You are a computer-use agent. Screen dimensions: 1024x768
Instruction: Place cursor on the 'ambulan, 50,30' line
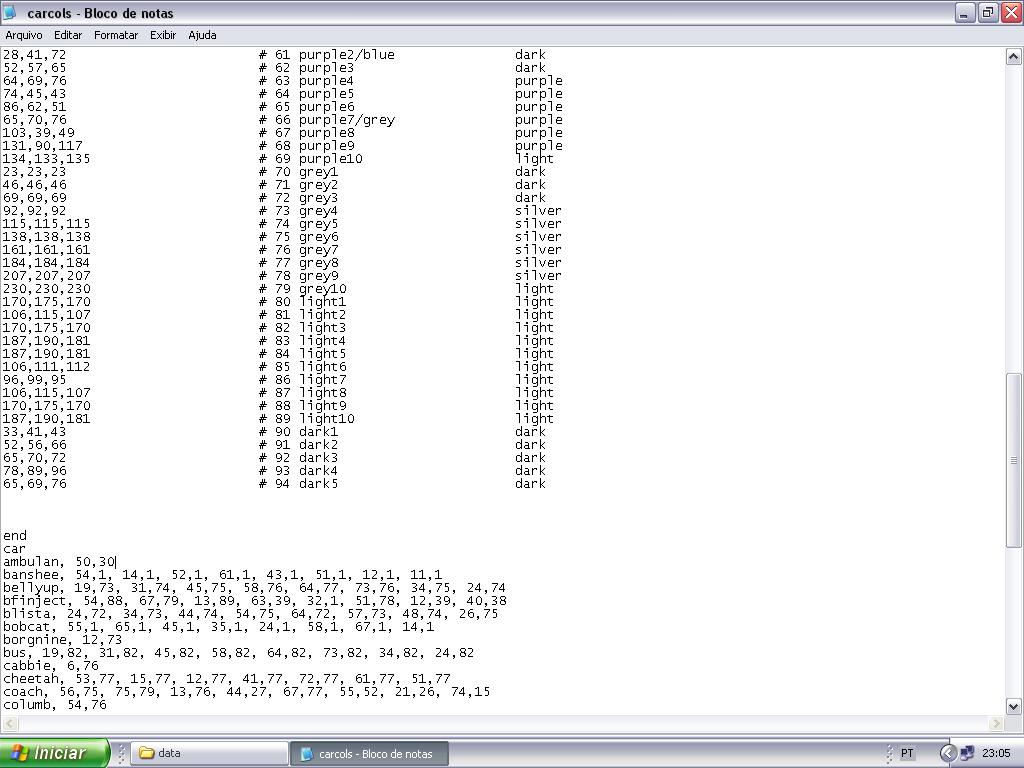click(59, 562)
